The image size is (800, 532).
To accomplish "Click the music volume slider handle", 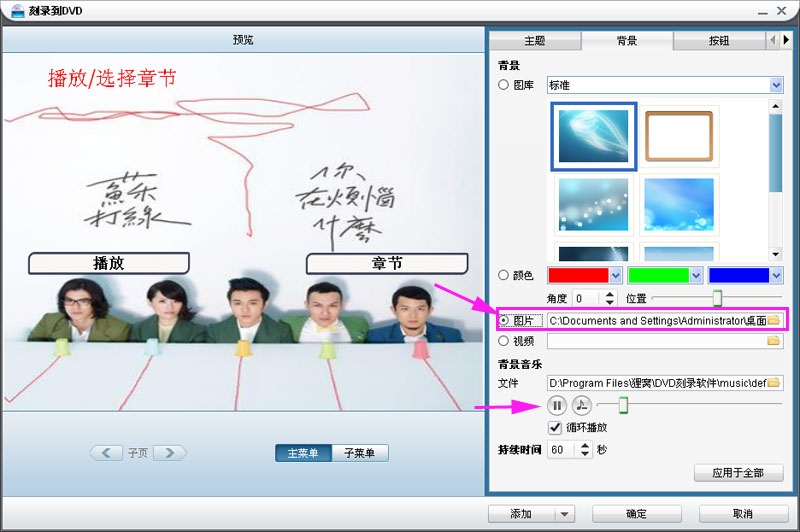I will (623, 405).
